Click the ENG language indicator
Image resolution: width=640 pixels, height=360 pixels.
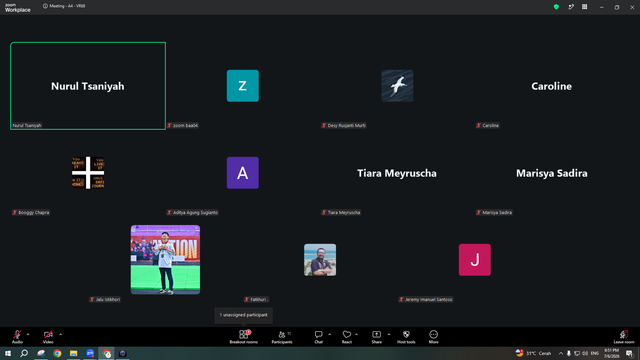595,353
